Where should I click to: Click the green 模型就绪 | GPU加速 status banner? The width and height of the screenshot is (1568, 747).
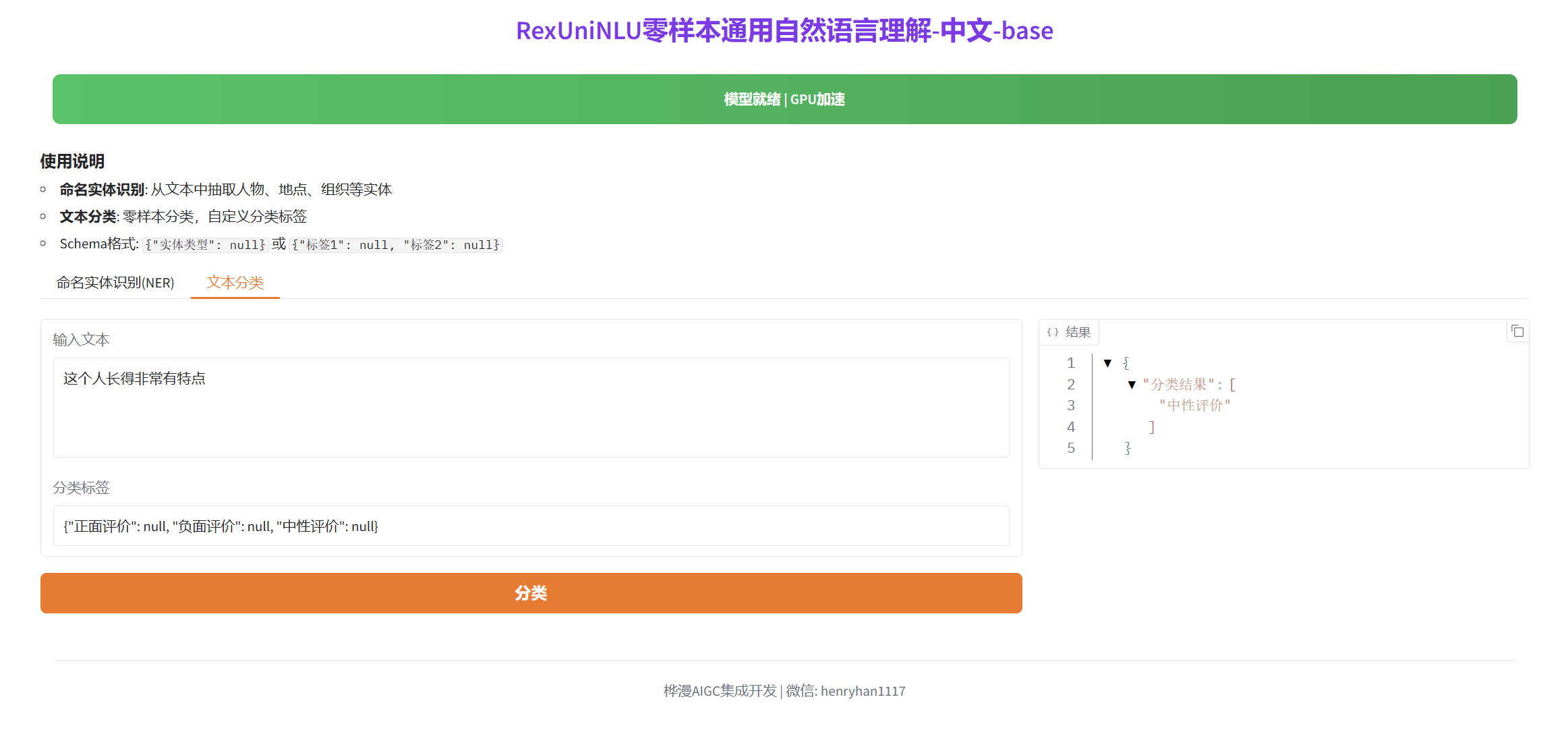pos(785,99)
